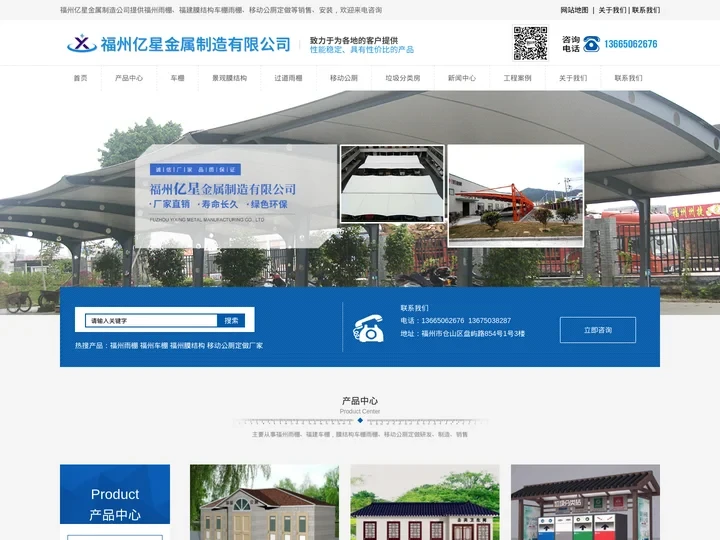Open the 福州膜结构 hot search link
The width and height of the screenshot is (720, 540).
click(x=187, y=345)
